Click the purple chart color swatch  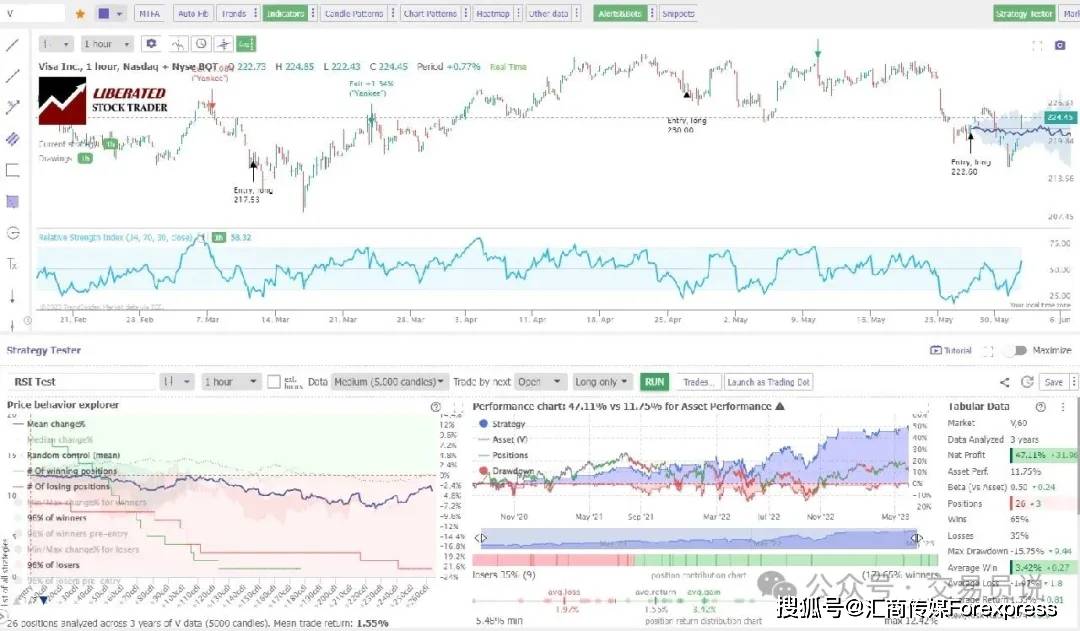[103, 14]
